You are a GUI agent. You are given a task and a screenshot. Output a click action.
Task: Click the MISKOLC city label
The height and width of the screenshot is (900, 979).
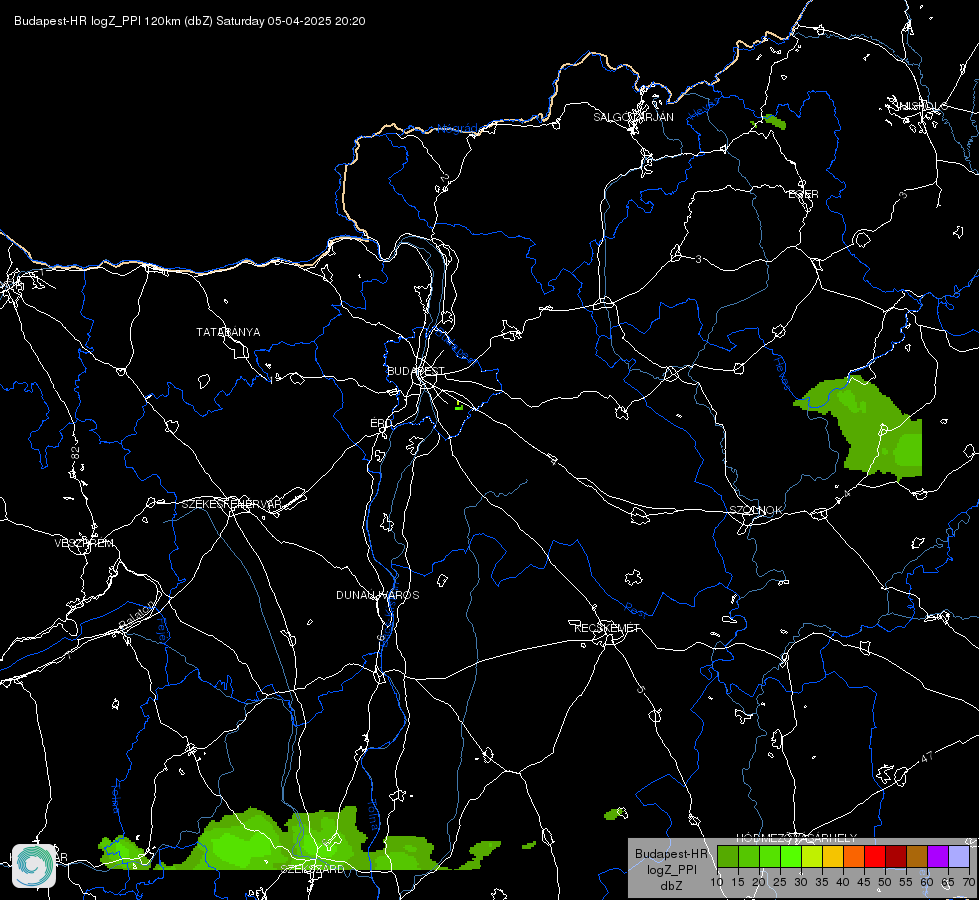[x=922, y=106]
